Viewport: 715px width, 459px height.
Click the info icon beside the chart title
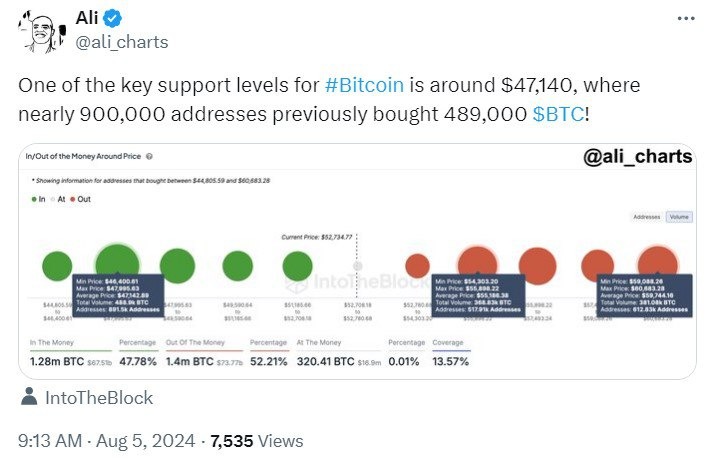(149, 157)
